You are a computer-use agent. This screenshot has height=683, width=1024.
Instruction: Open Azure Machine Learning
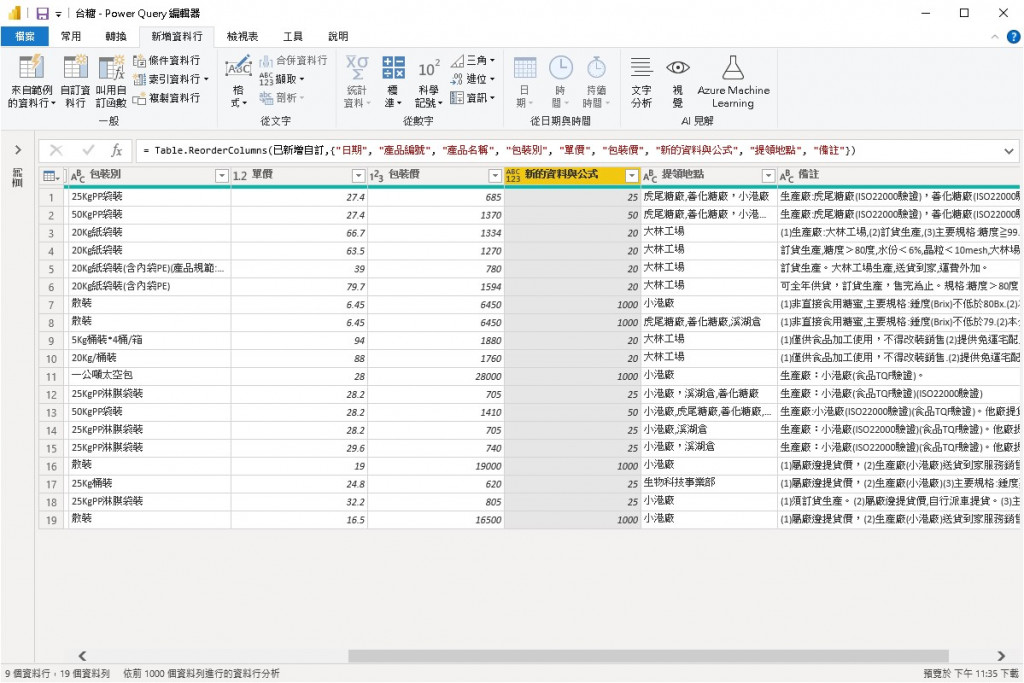click(x=733, y=82)
